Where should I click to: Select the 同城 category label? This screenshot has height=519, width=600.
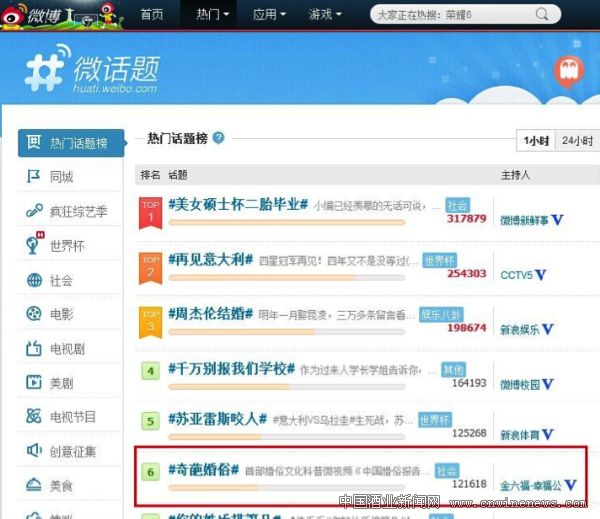61,177
